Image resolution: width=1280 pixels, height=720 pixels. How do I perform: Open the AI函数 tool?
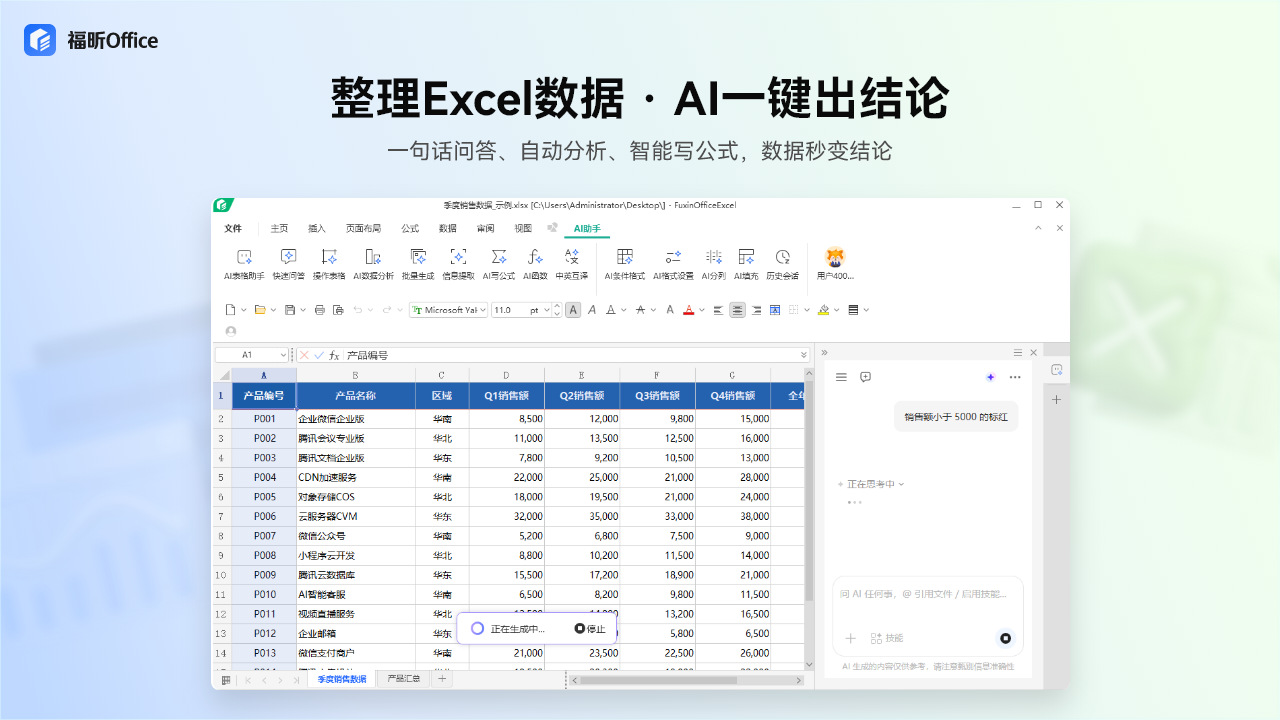(x=535, y=264)
